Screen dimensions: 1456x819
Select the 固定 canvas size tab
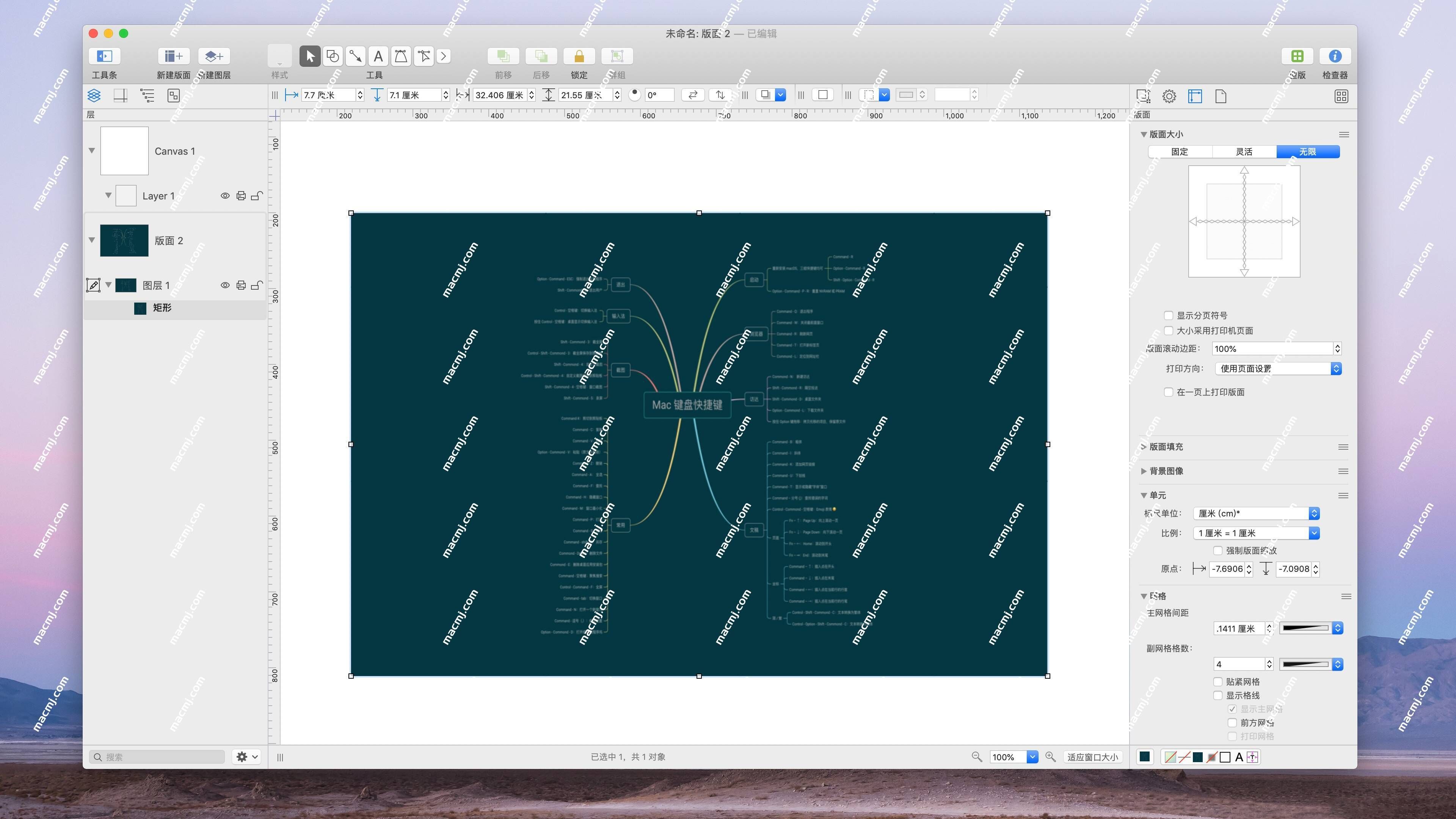pyautogui.click(x=1180, y=152)
